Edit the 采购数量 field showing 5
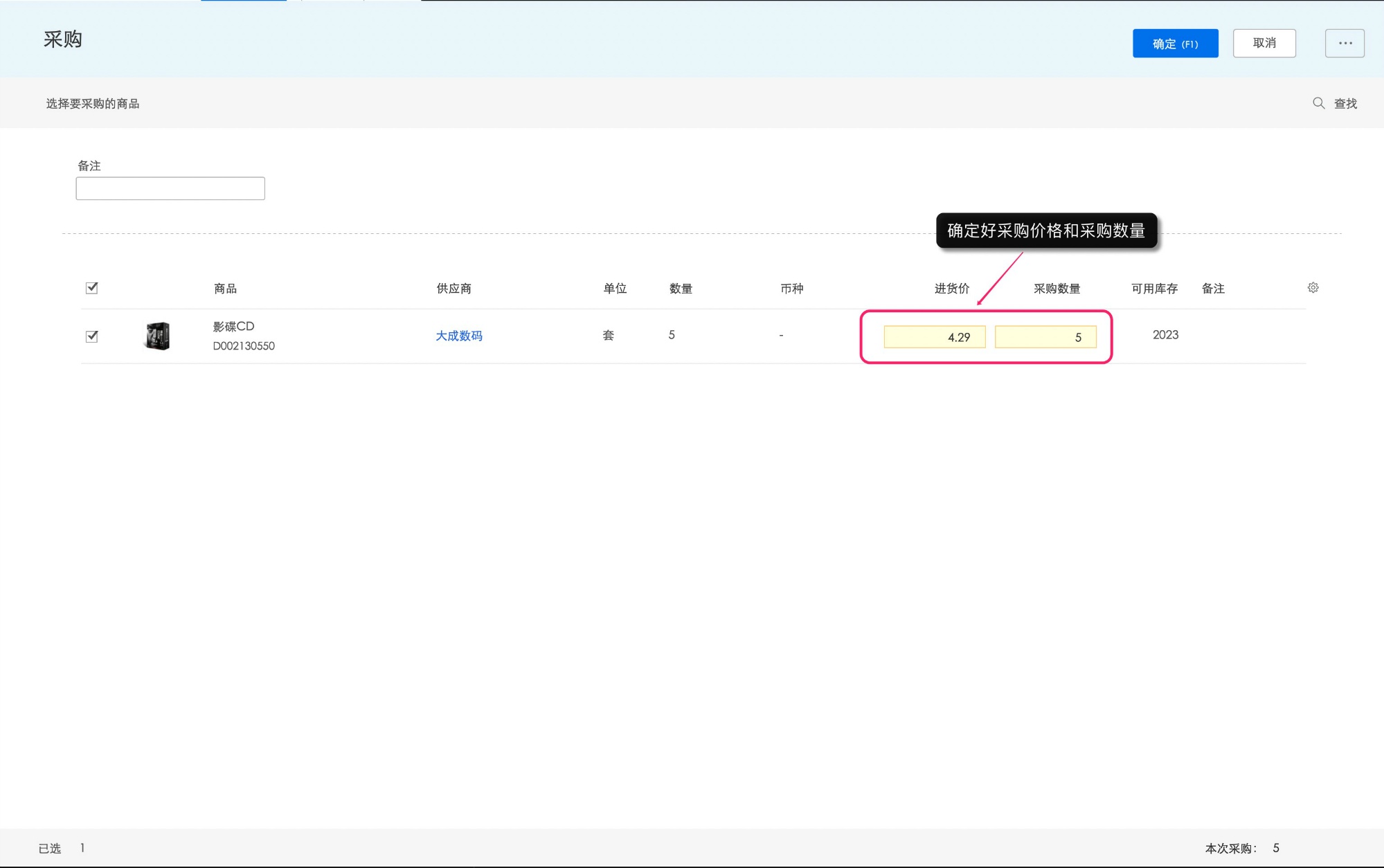The image size is (1384, 868). 1045,337
